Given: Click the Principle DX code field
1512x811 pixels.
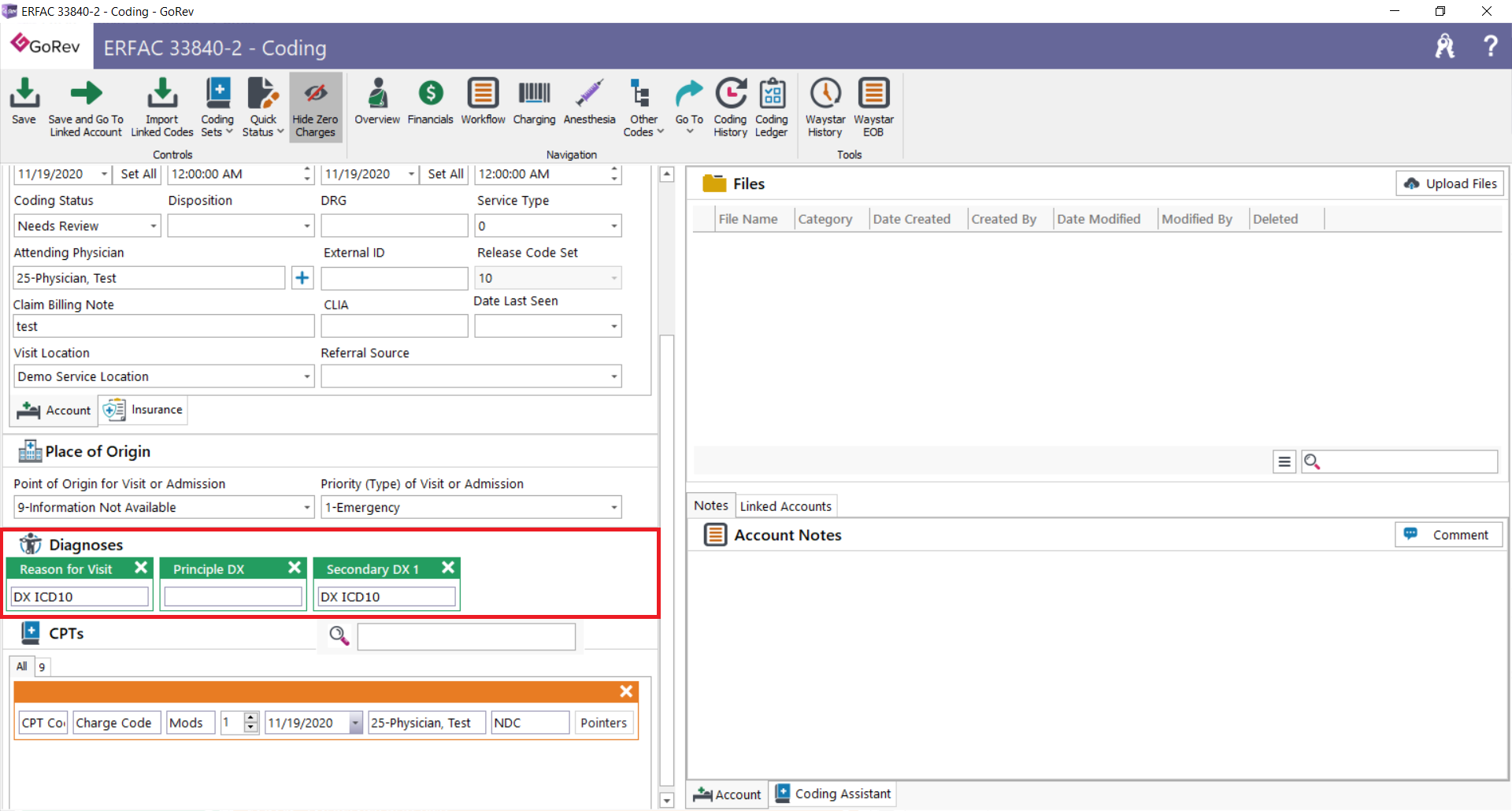Looking at the screenshot, I should coord(233,597).
